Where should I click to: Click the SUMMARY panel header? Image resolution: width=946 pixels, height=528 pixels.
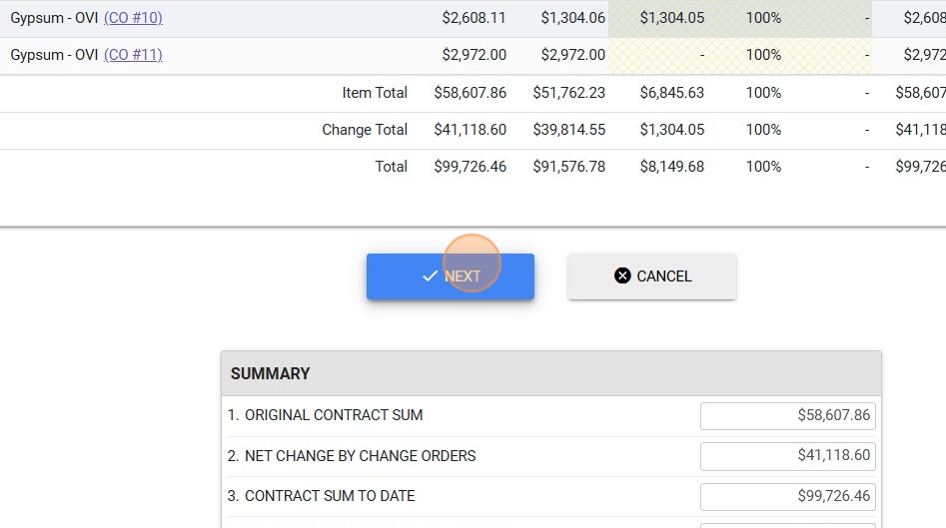point(551,374)
